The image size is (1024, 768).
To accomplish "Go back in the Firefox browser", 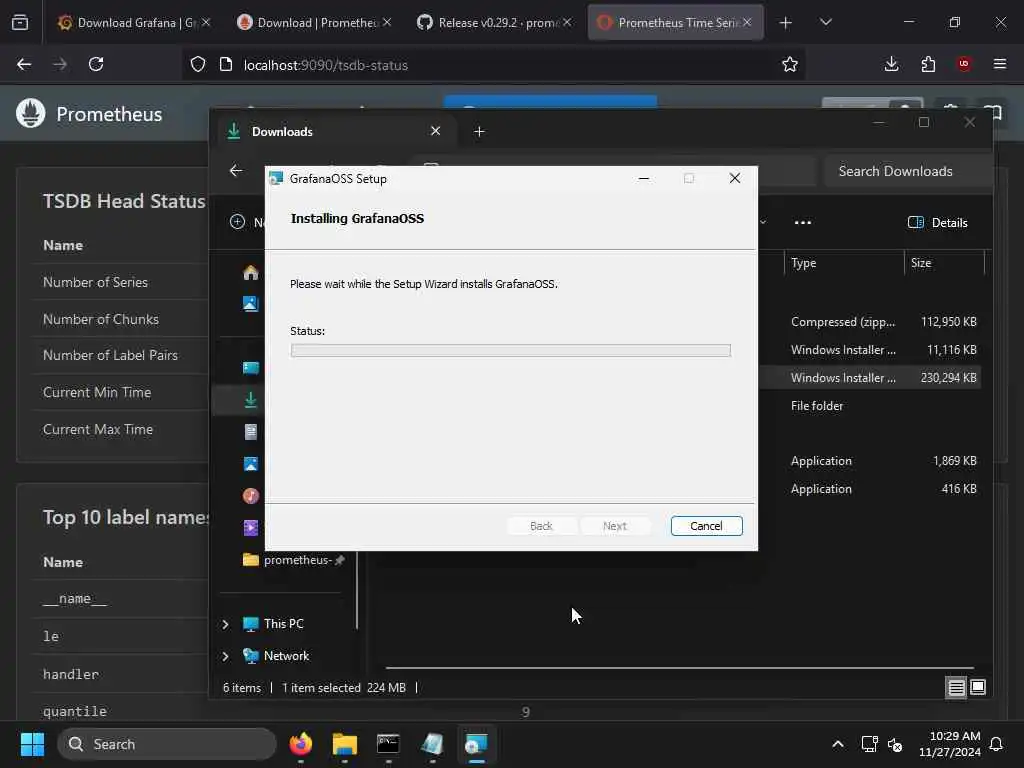I will pyautogui.click(x=24, y=64).
